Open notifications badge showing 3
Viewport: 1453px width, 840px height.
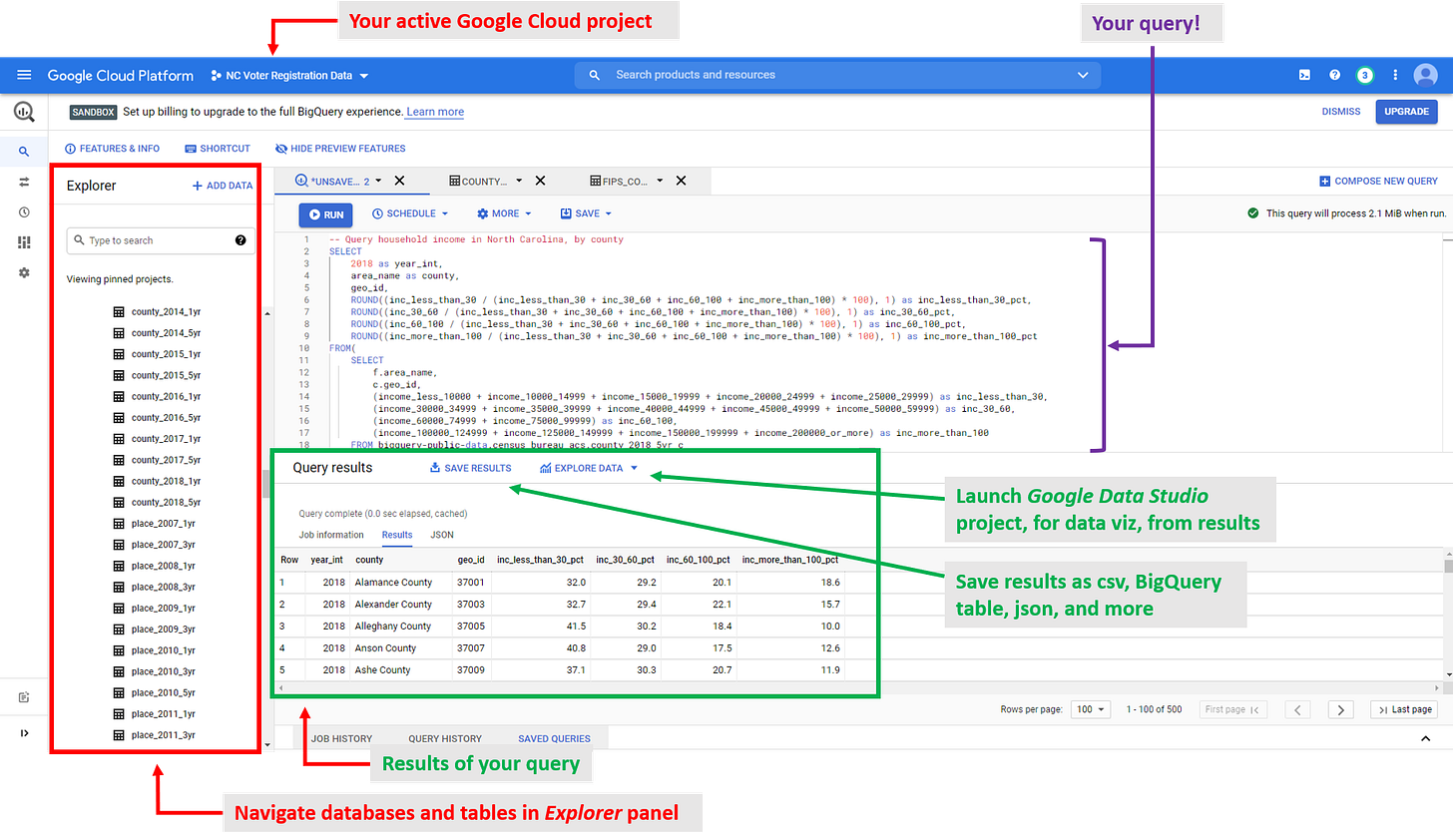click(x=1365, y=75)
